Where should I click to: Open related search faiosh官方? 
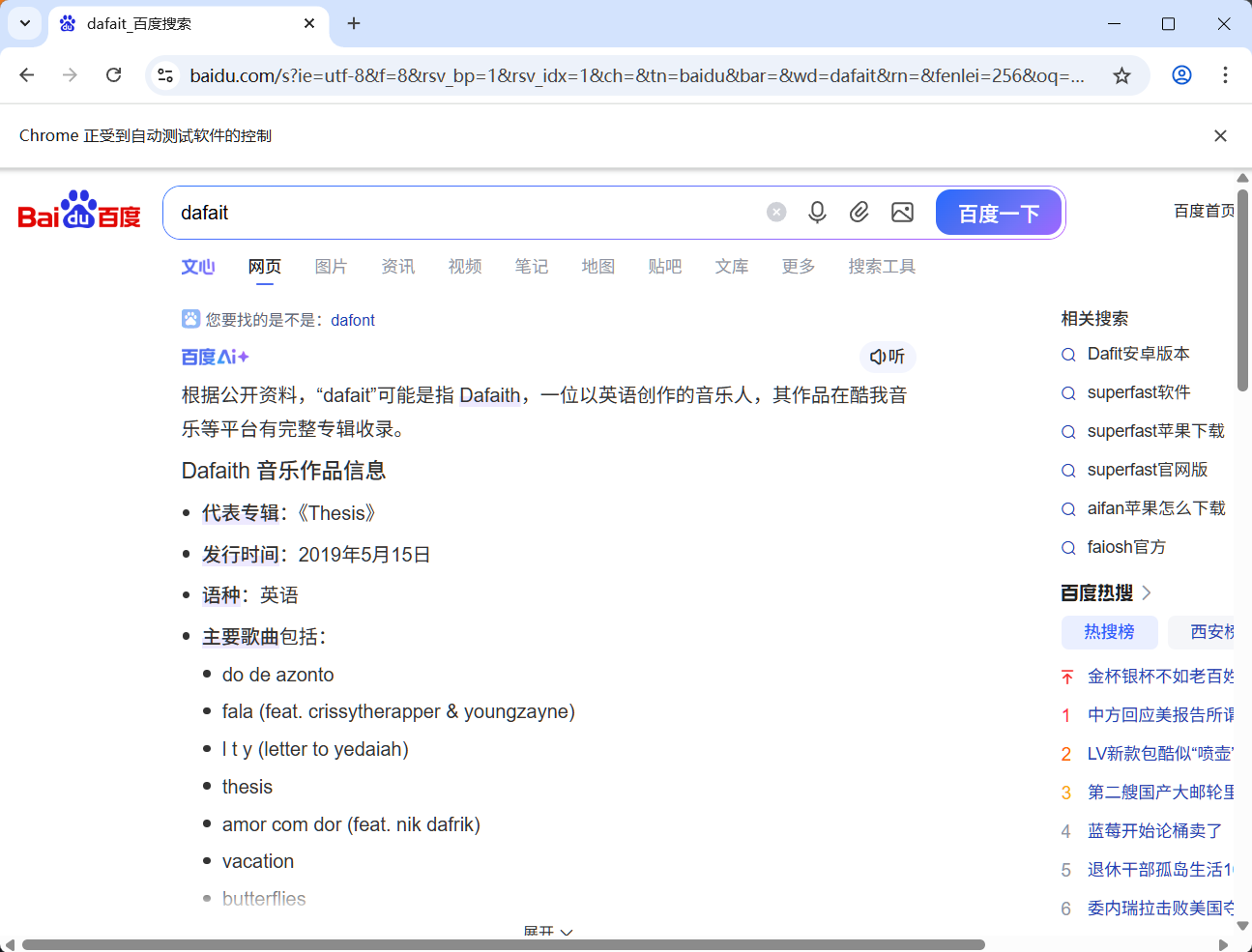[x=1126, y=547]
